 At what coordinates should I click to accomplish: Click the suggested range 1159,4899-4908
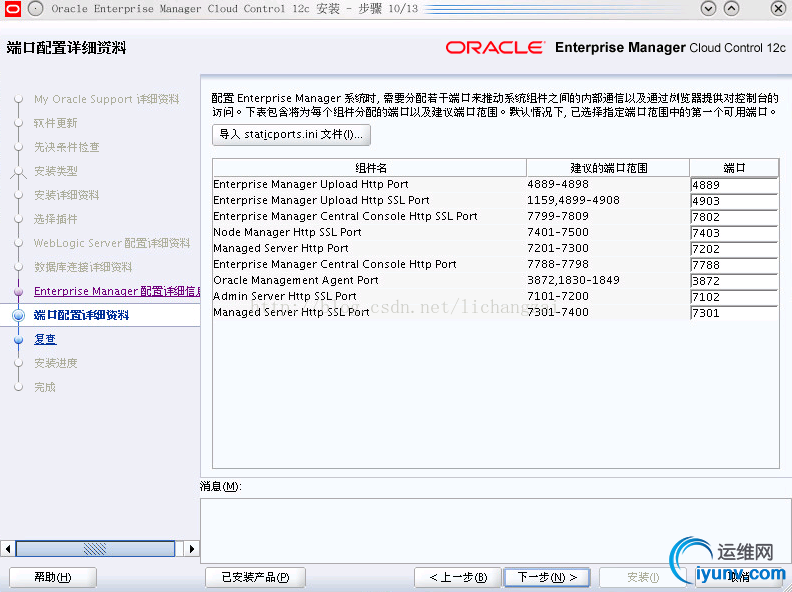pos(573,201)
